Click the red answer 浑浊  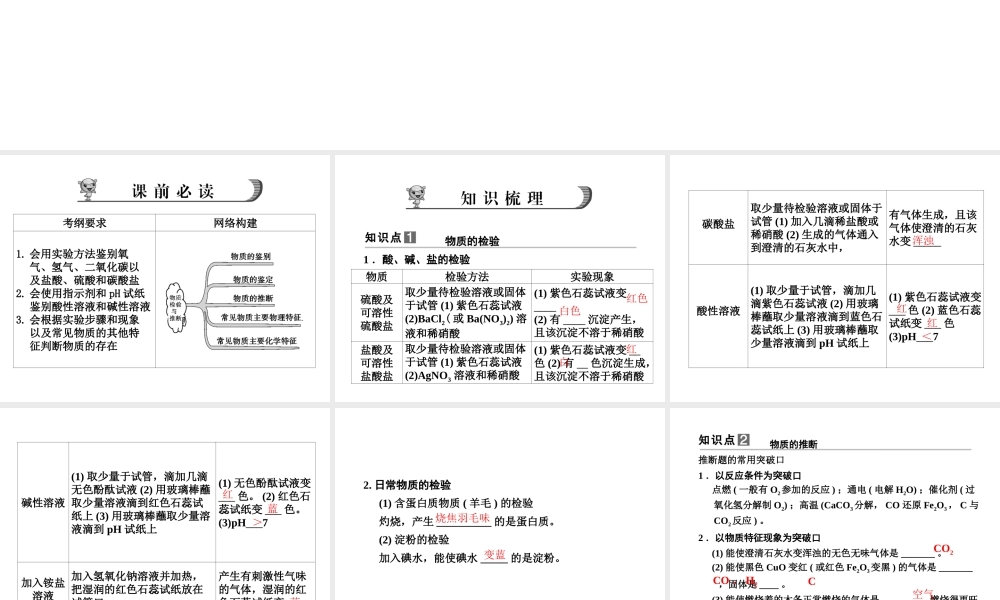923,240
